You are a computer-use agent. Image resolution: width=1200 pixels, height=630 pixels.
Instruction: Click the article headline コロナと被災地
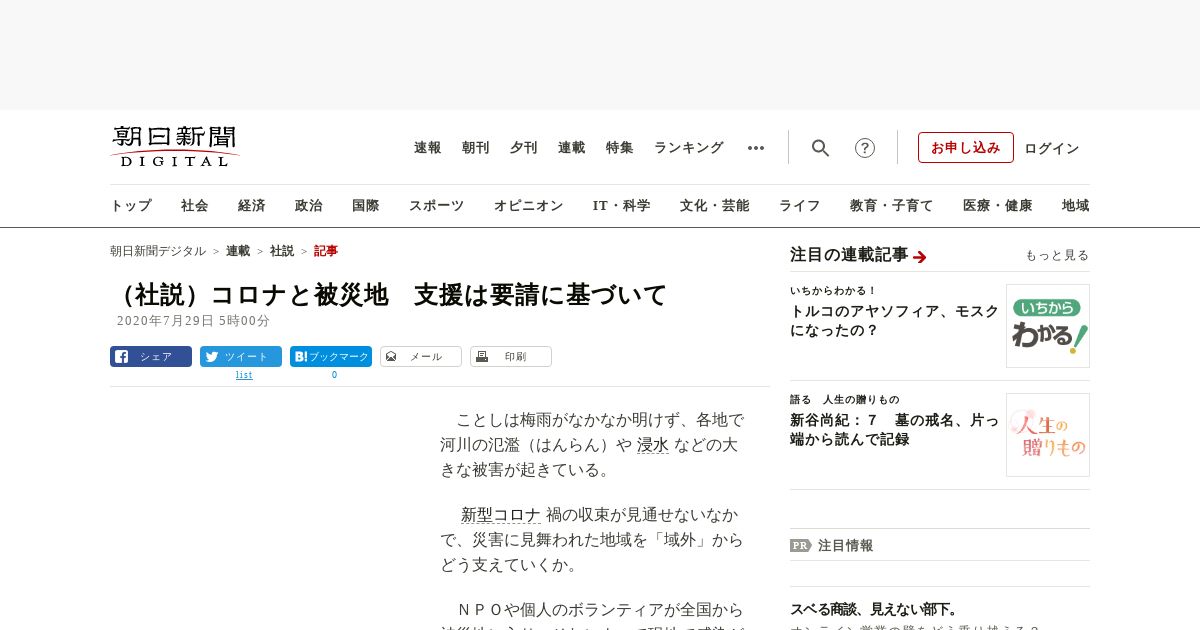tap(389, 295)
